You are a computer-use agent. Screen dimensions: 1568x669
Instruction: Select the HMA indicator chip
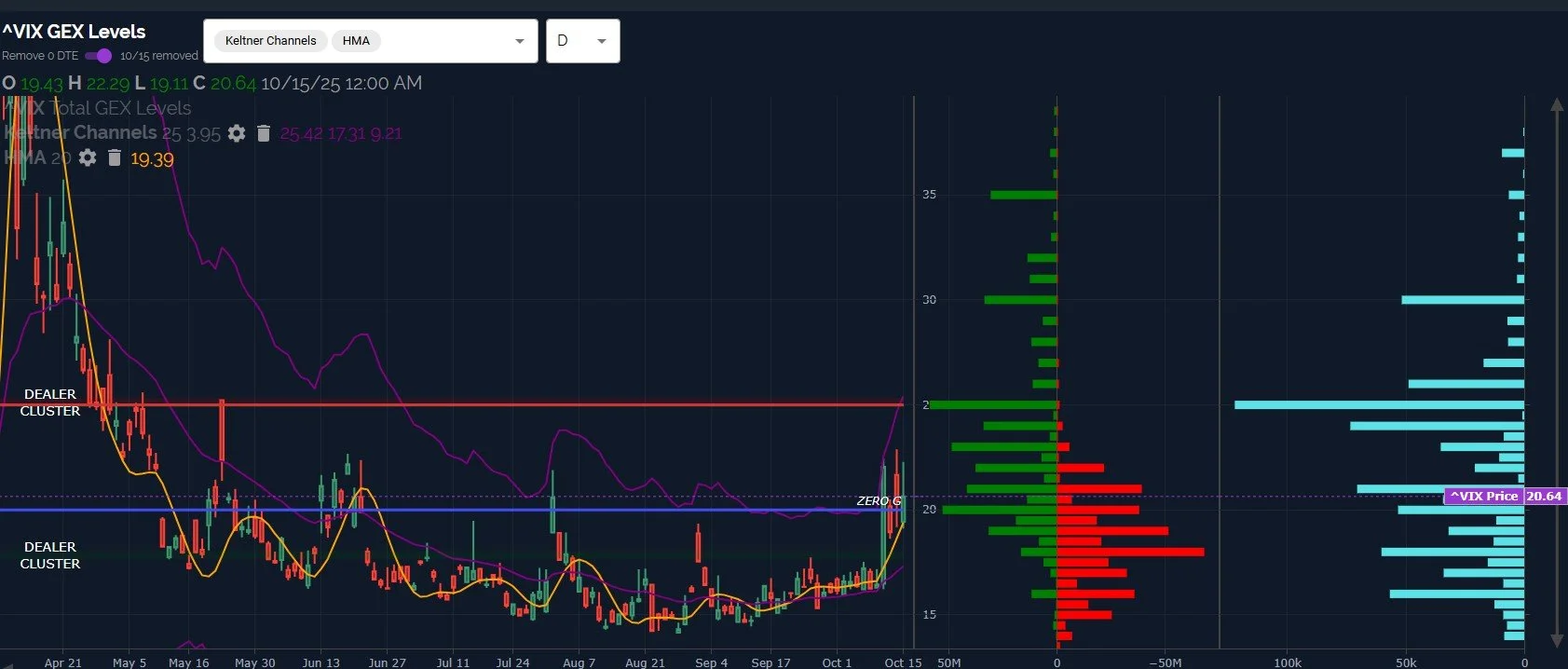point(356,41)
